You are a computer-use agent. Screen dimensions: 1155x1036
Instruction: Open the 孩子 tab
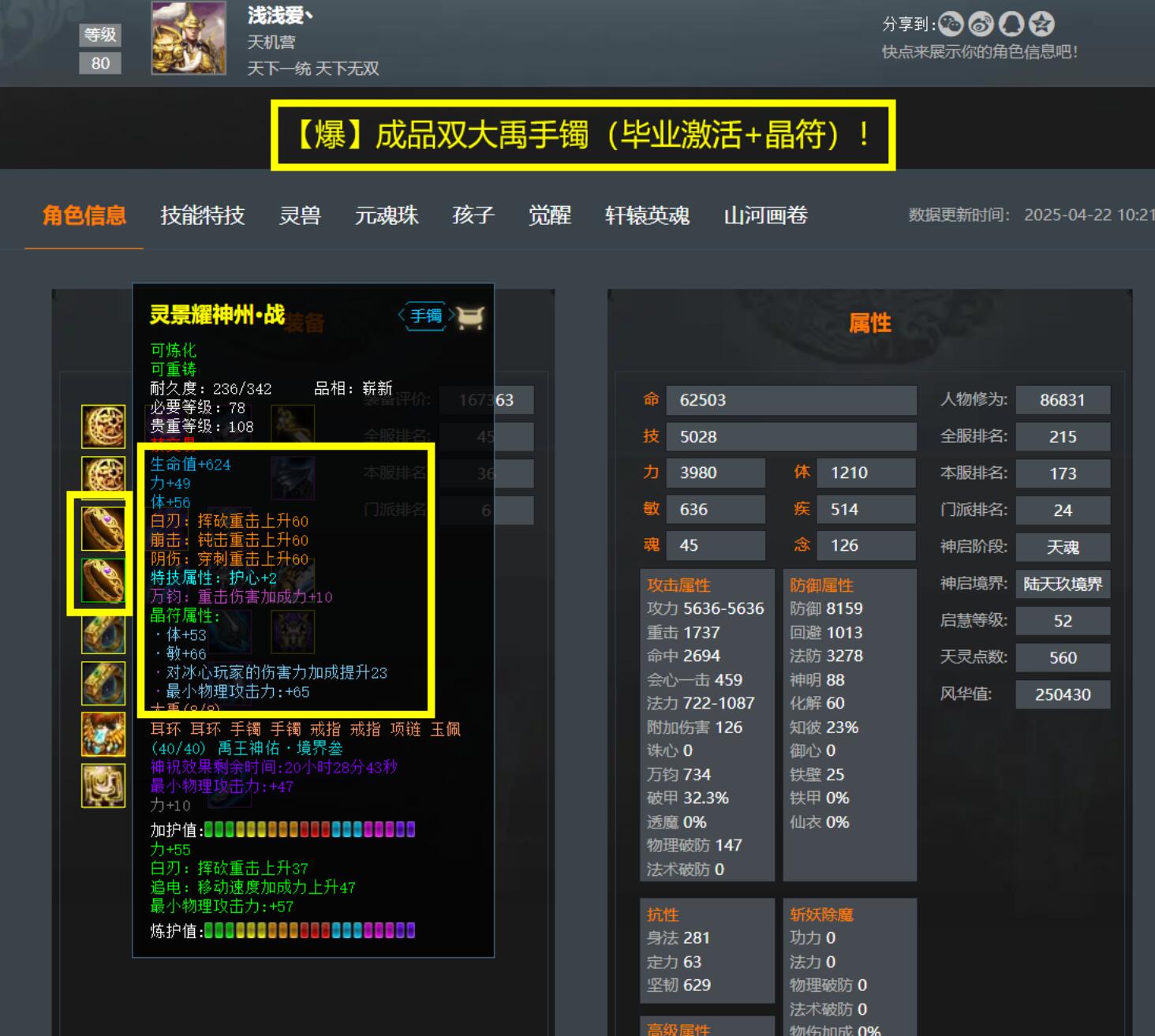[473, 215]
